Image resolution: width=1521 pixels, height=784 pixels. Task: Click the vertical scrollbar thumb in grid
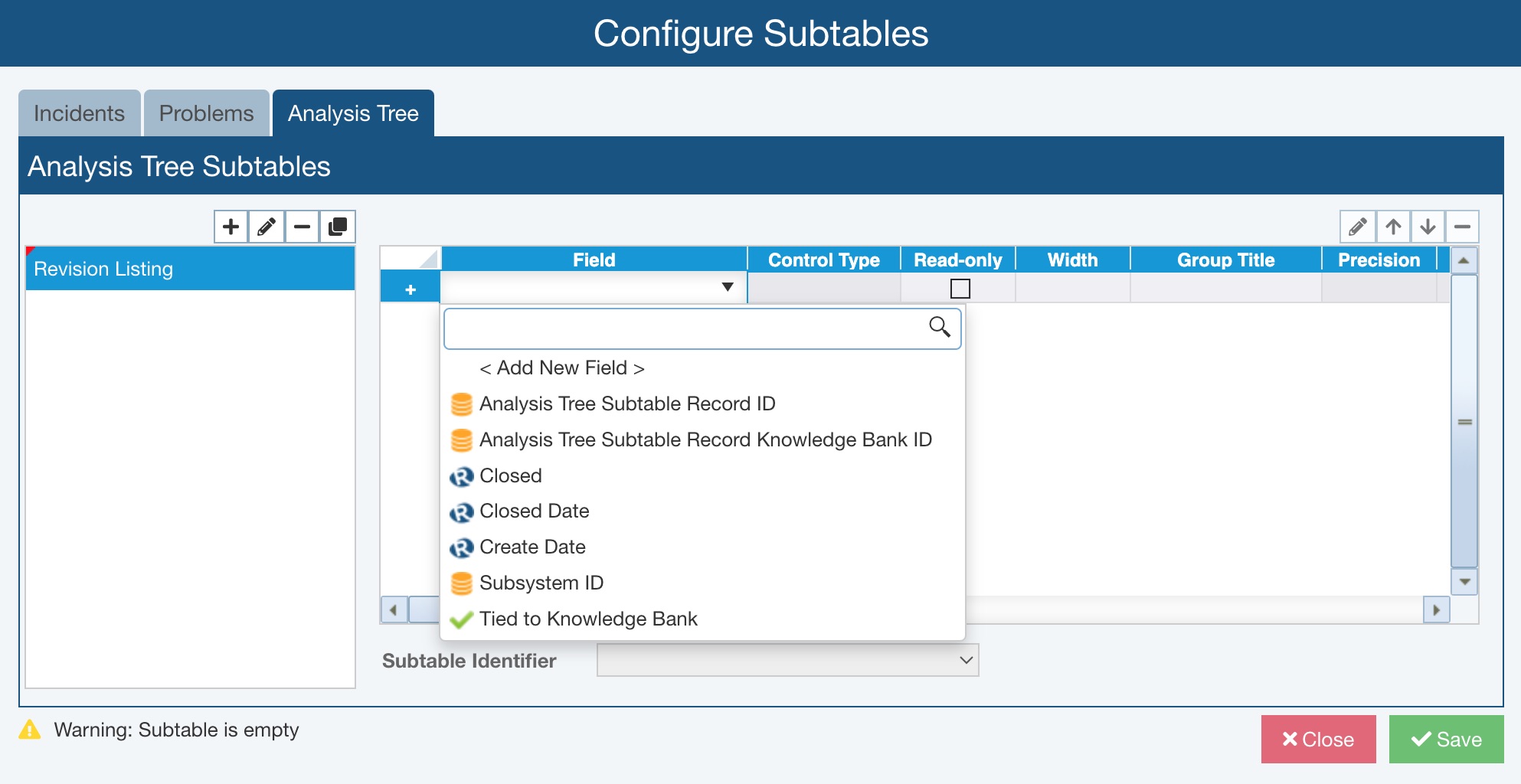[1464, 422]
